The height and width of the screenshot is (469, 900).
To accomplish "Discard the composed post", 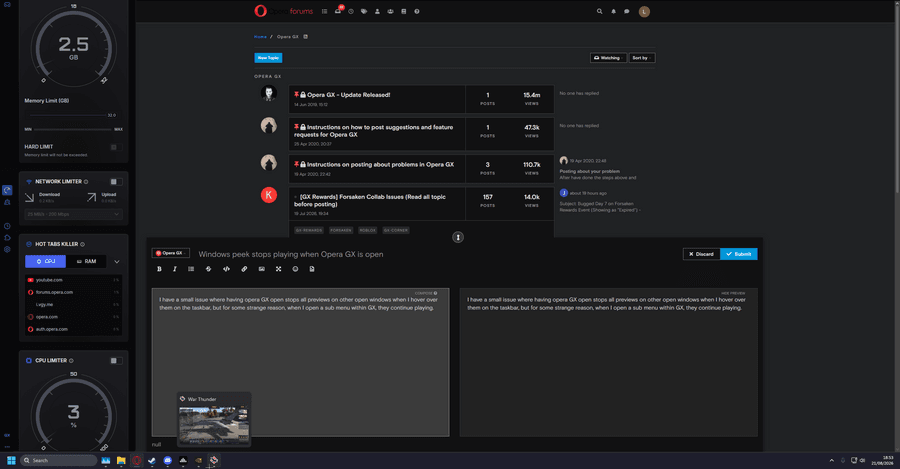I will pos(701,254).
